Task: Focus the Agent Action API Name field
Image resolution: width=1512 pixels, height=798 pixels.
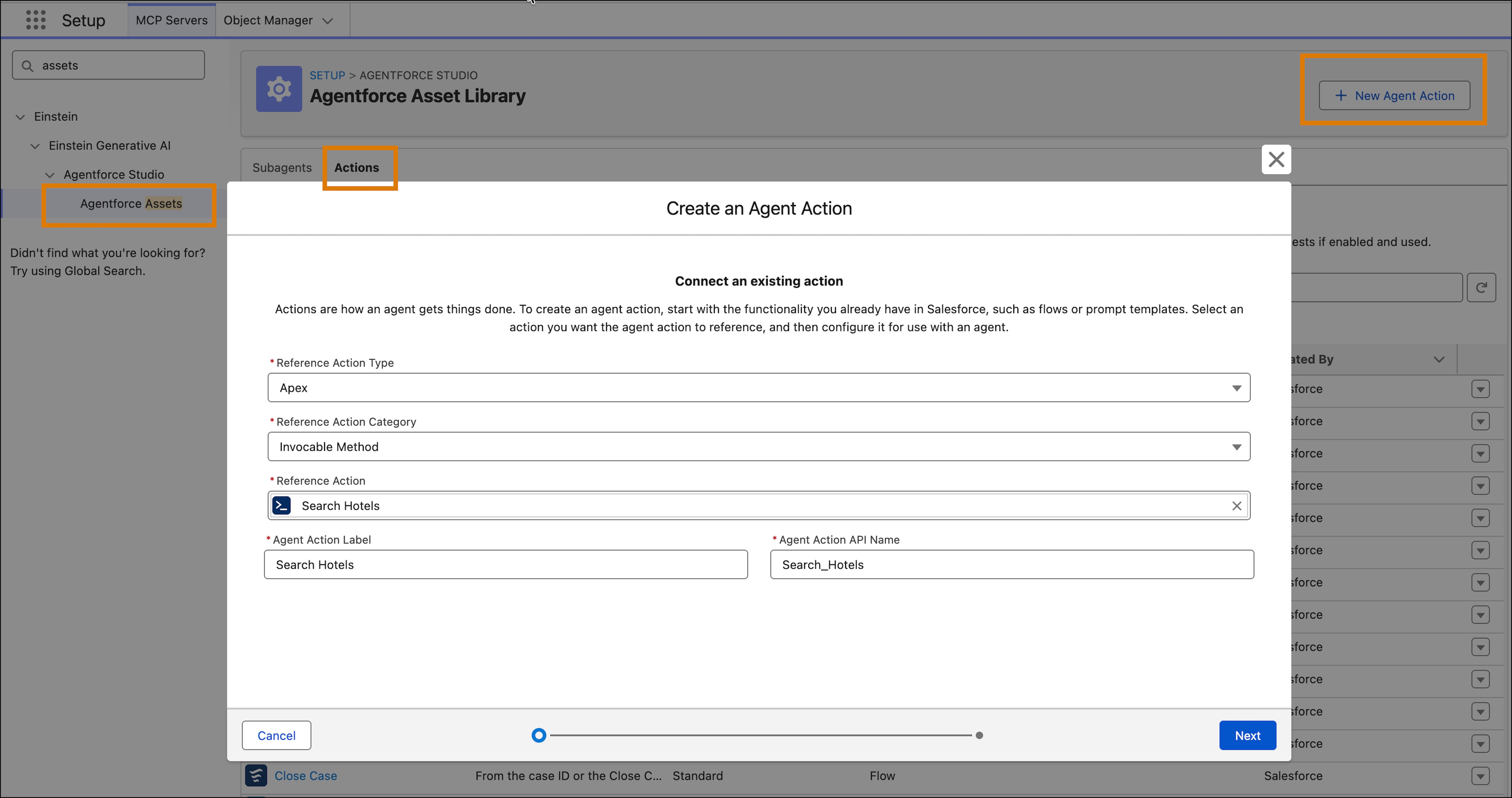Action: (x=1012, y=564)
